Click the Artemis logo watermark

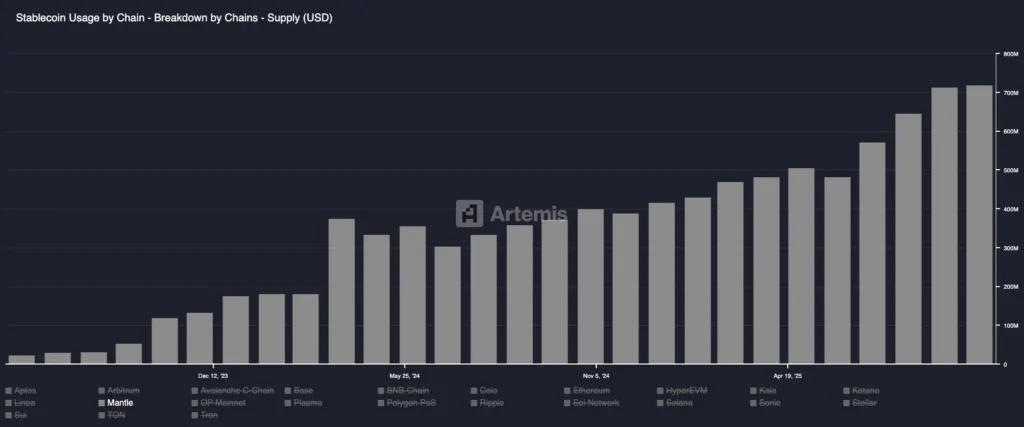pos(511,213)
